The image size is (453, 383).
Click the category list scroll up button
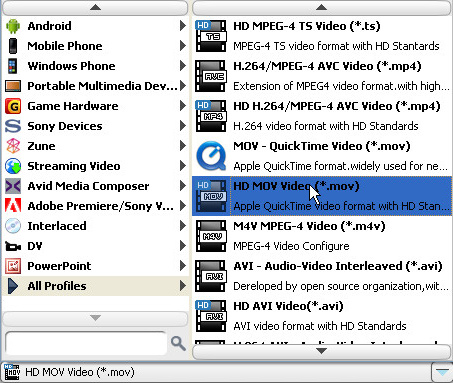click(x=95, y=7)
